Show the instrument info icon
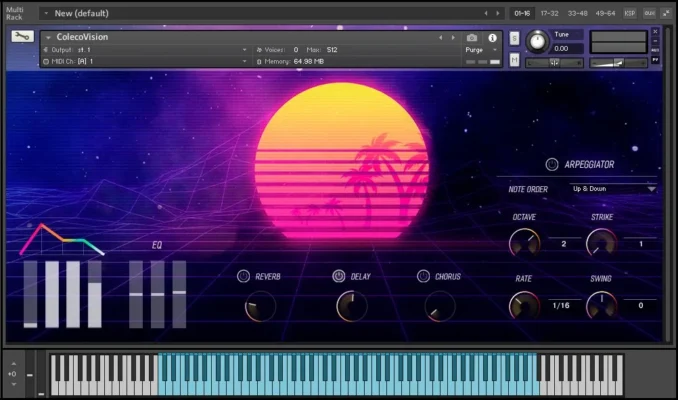The width and height of the screenshot is (678, 400). (x=492, y=38)
